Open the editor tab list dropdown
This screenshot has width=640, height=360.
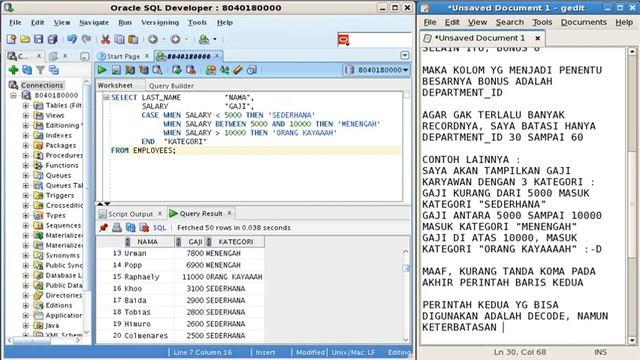(404, 55)
